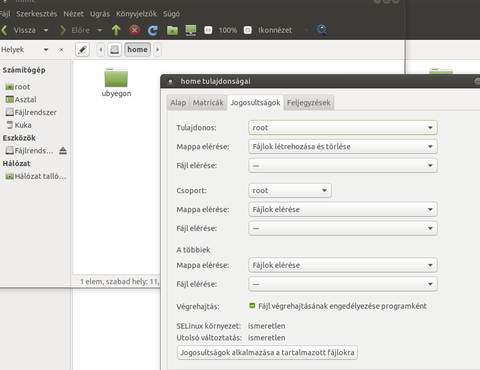Go back with the Vissza arrow icon
Screen dimensions: 480x370
click(4, 30)
